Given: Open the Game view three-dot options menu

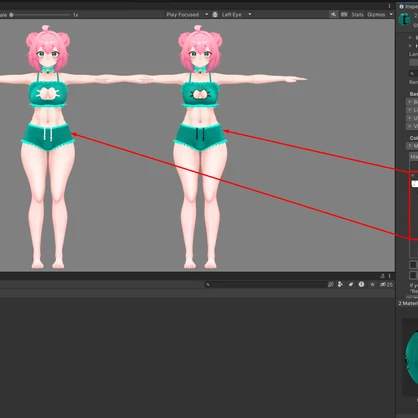Looking at the screenshot, I should [389, 6].
